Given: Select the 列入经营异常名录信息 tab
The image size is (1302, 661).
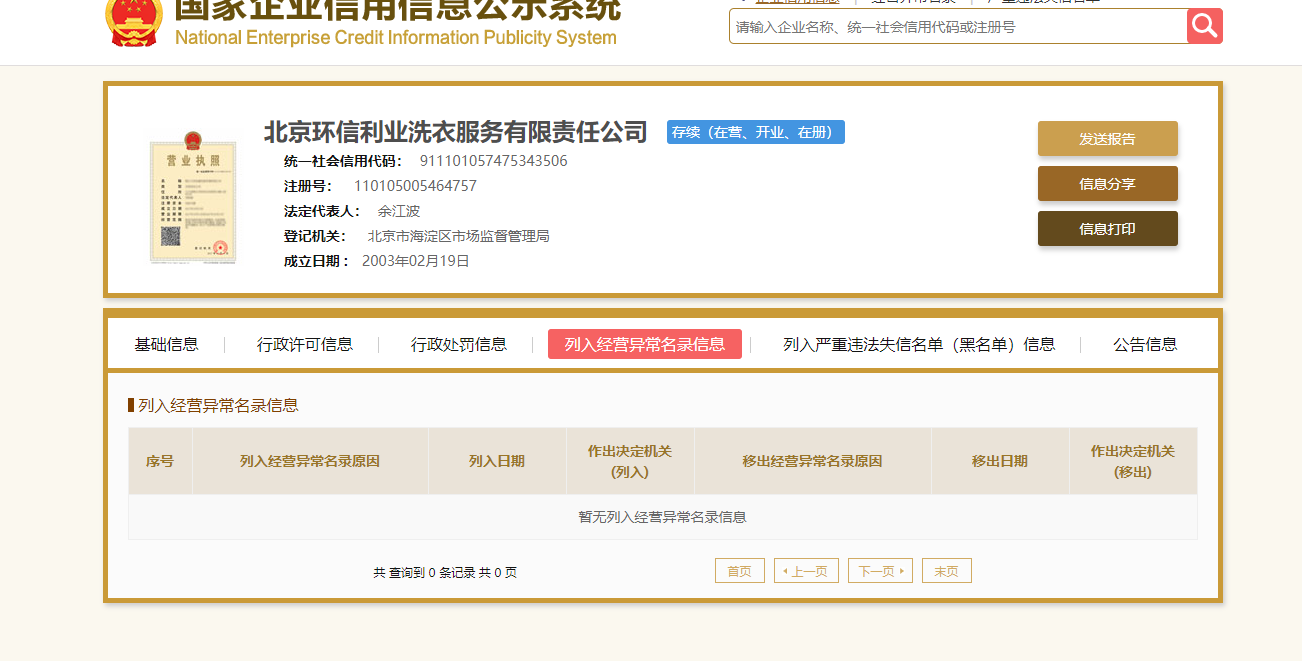Looking at the screenshot, I should click(645, 344).
